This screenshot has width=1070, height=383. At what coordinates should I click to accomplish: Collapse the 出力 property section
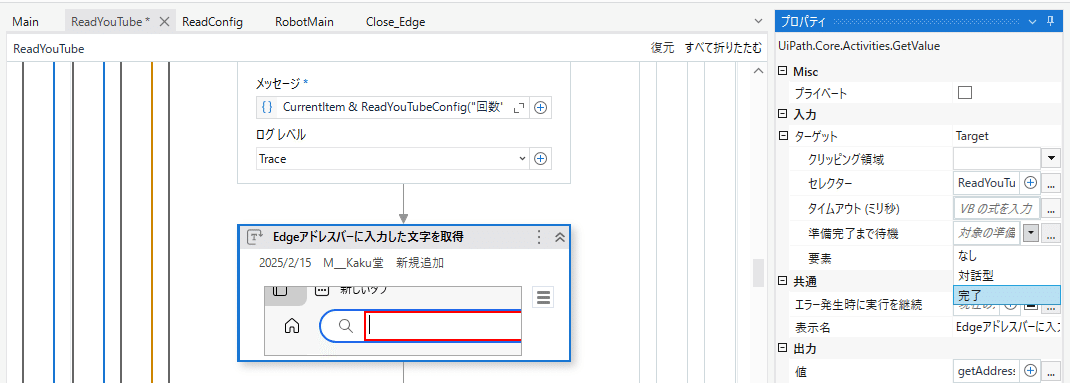coord(783,348)
